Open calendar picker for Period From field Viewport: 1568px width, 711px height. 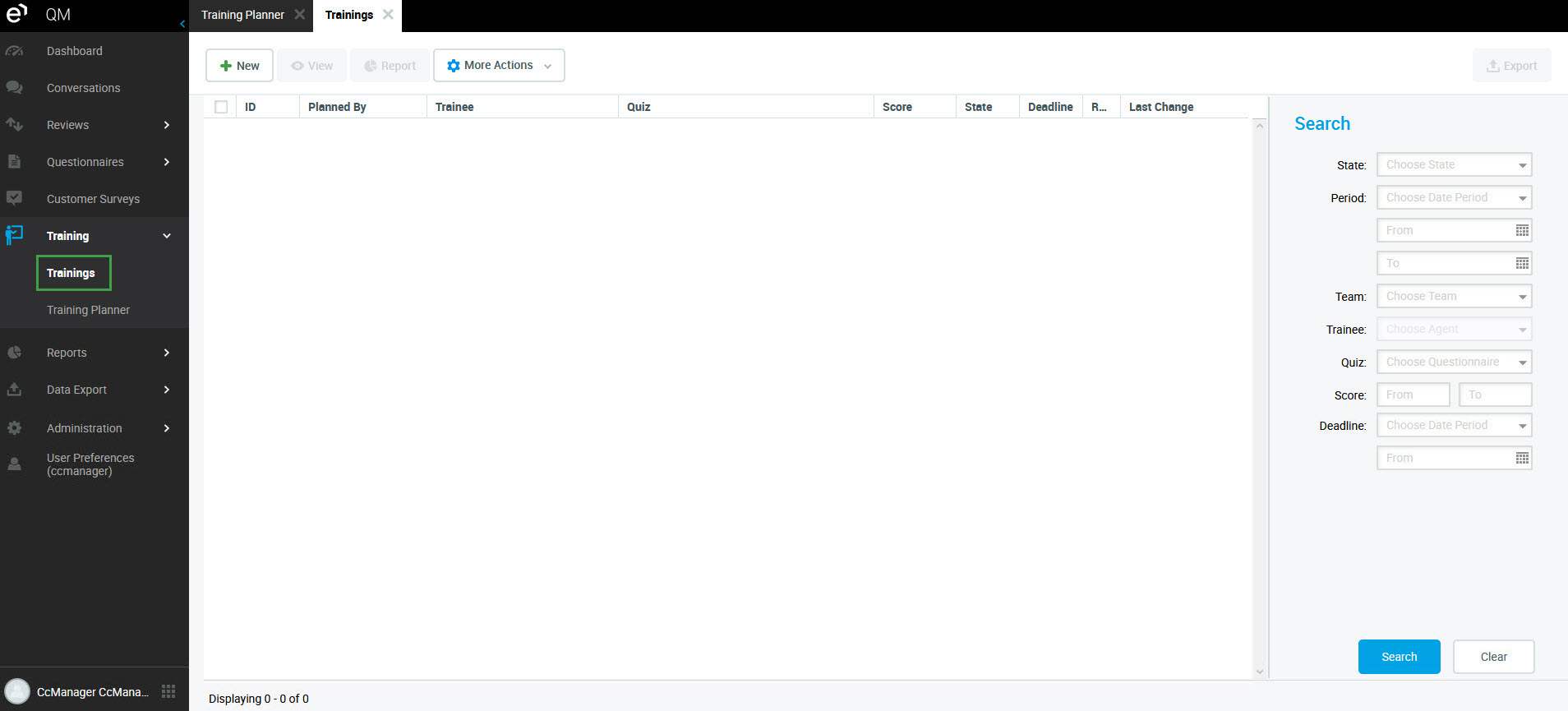pos(1522,231)
